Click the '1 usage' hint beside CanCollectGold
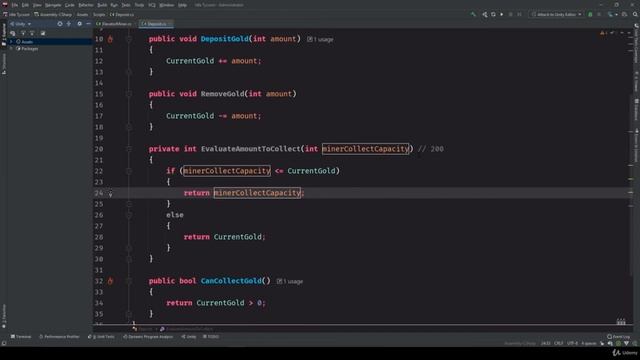 [290, 282]
